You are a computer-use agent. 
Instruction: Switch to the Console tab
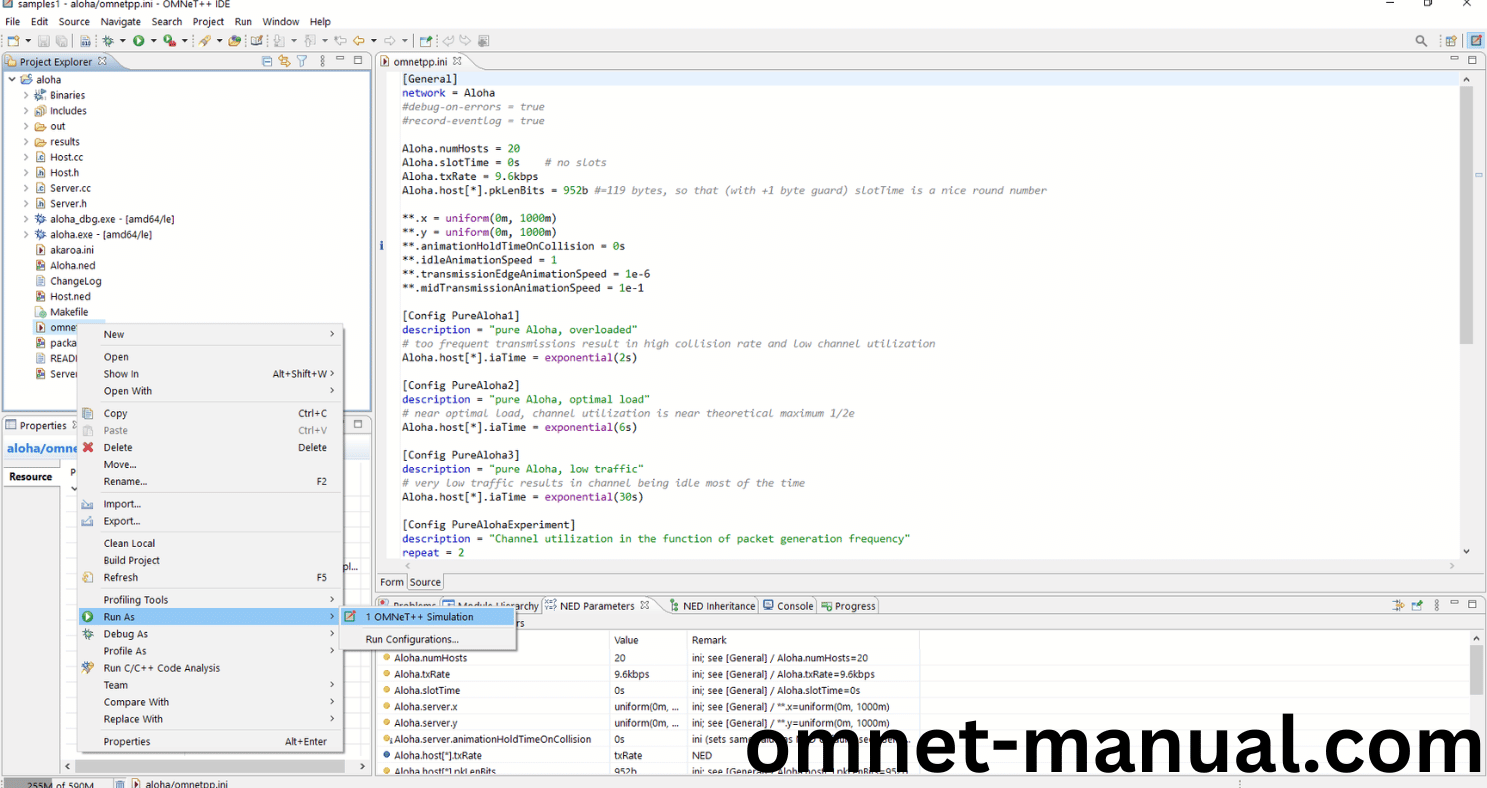[x=788, y=606]
